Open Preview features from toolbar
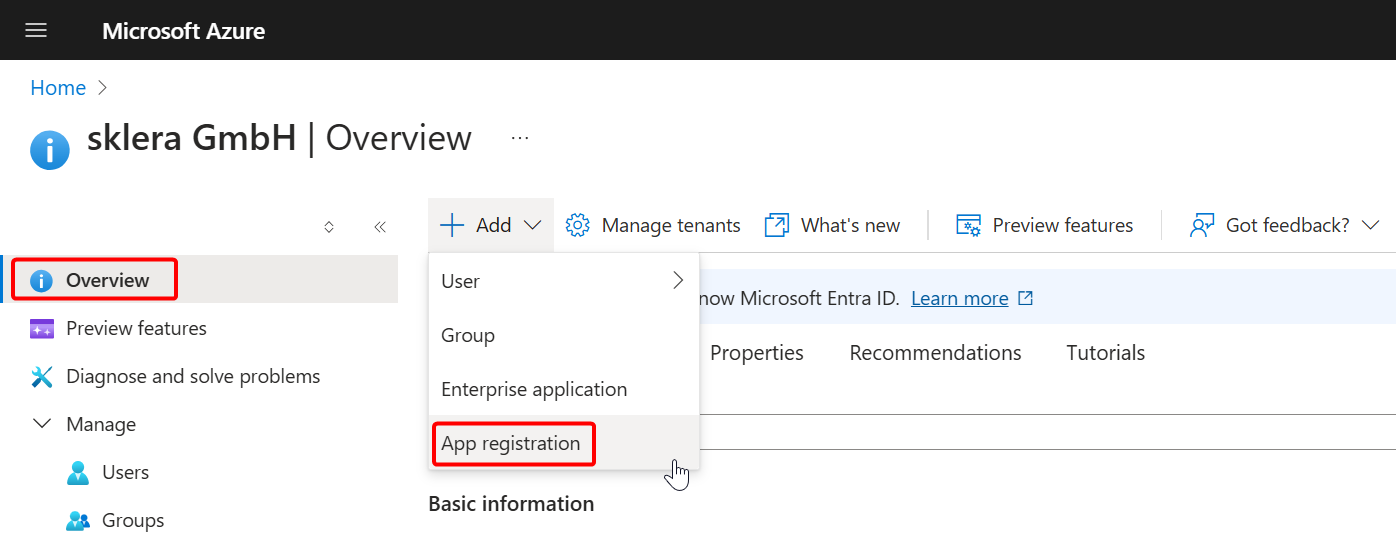Image resolution: width=1396 pixels, height=545 pixels. point(1045,225)
